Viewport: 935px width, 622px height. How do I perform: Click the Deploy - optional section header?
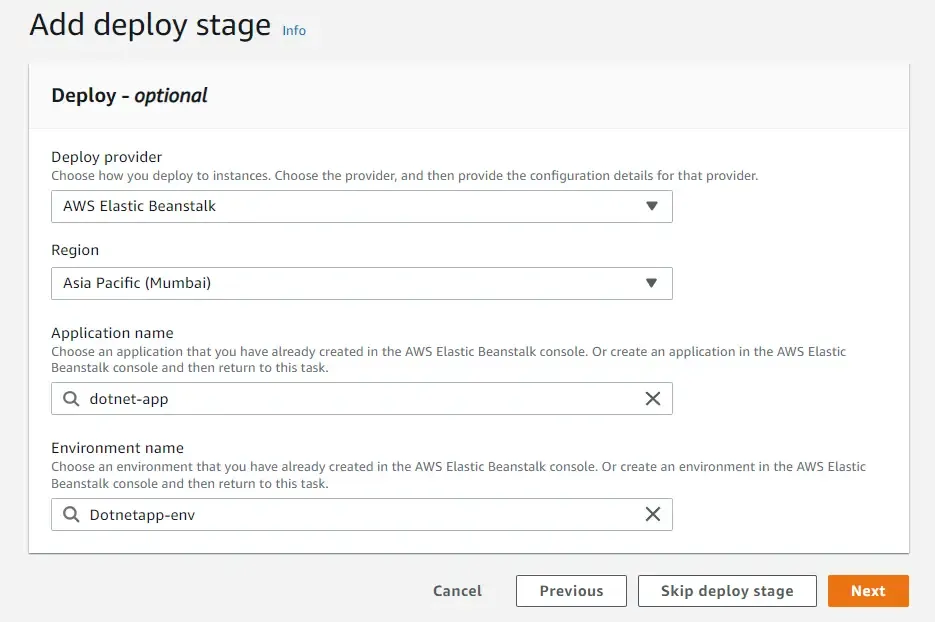click(128, 95)
